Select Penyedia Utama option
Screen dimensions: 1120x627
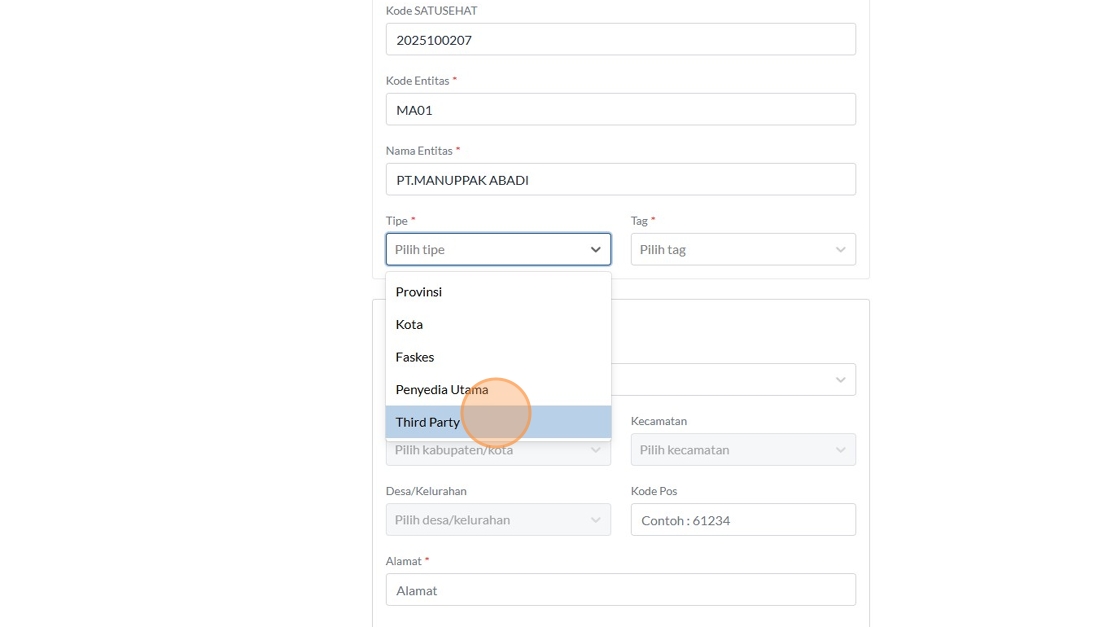(442, 389)
